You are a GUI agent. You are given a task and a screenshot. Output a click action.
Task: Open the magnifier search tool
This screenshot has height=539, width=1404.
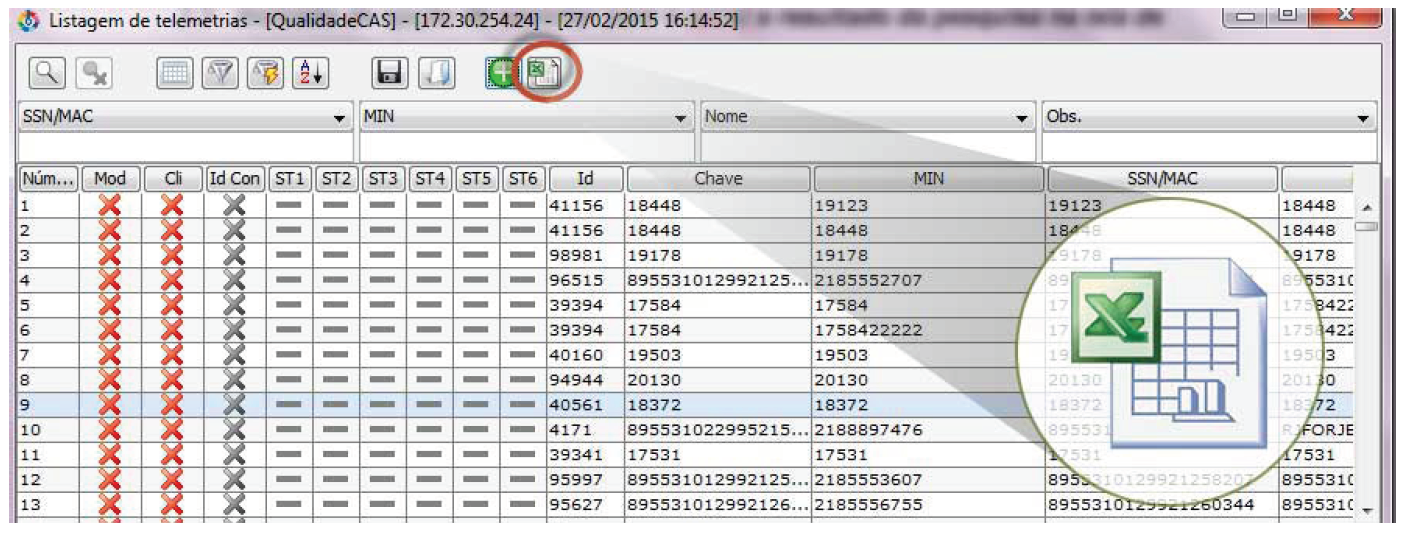coord(47,73)
